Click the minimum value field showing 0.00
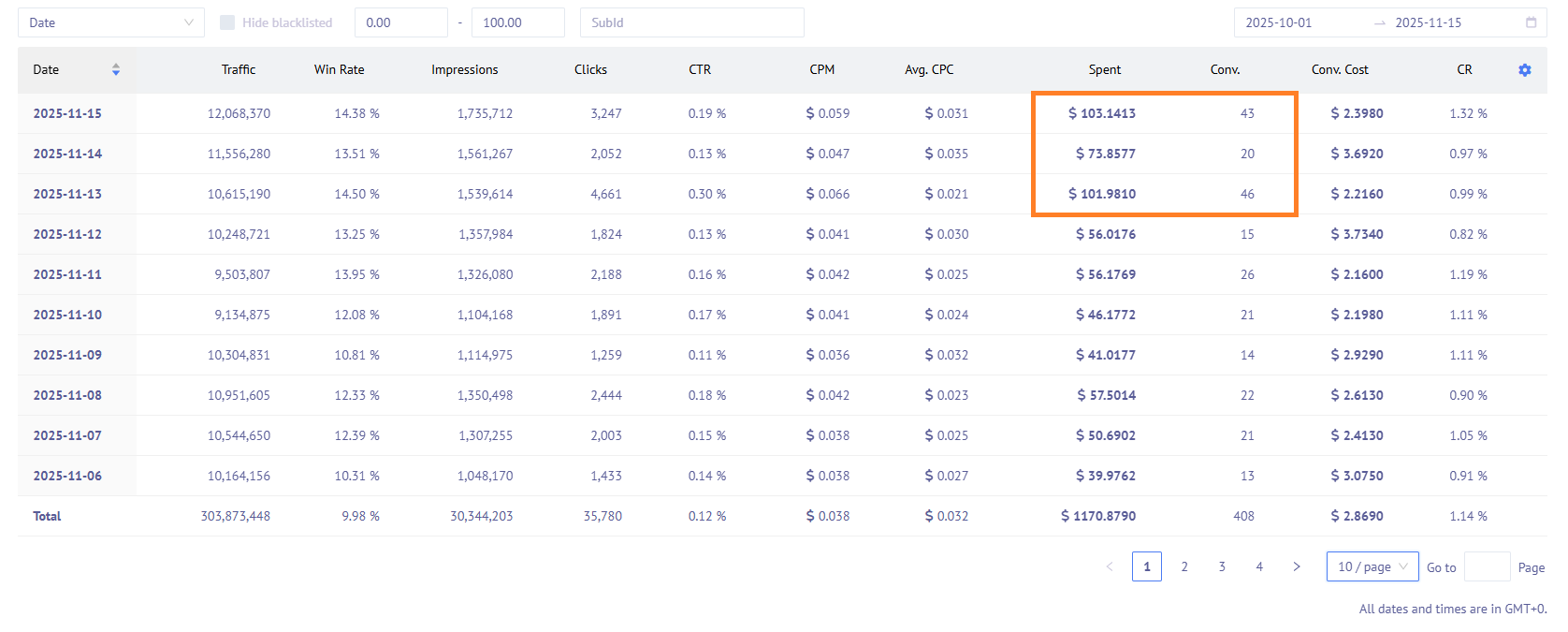The width and height of the screenshot is (1568, 632). [x=400, y=22]
